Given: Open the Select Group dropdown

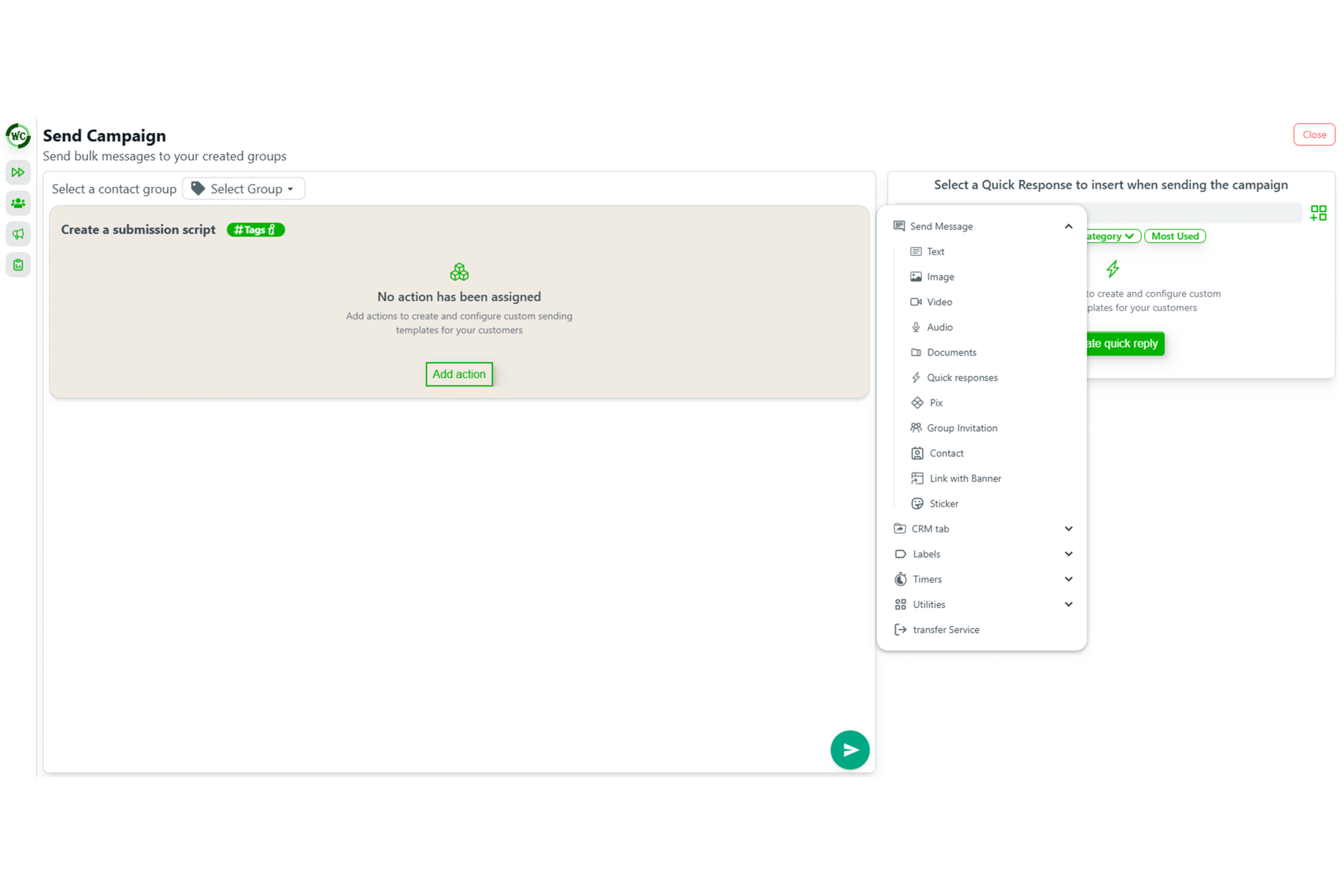Looking at the screenshot, I should (x=244, y=188).
